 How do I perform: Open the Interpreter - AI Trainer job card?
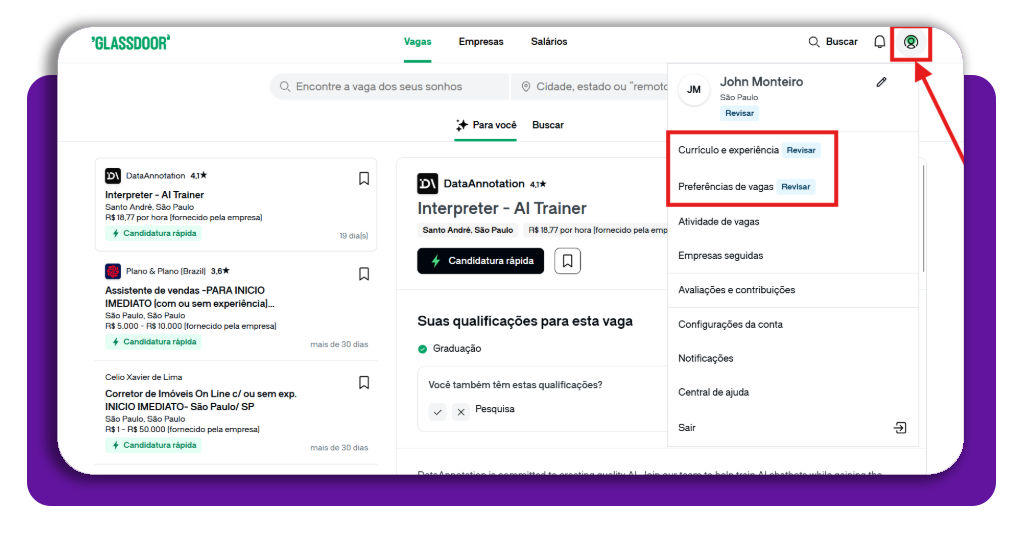236,204
